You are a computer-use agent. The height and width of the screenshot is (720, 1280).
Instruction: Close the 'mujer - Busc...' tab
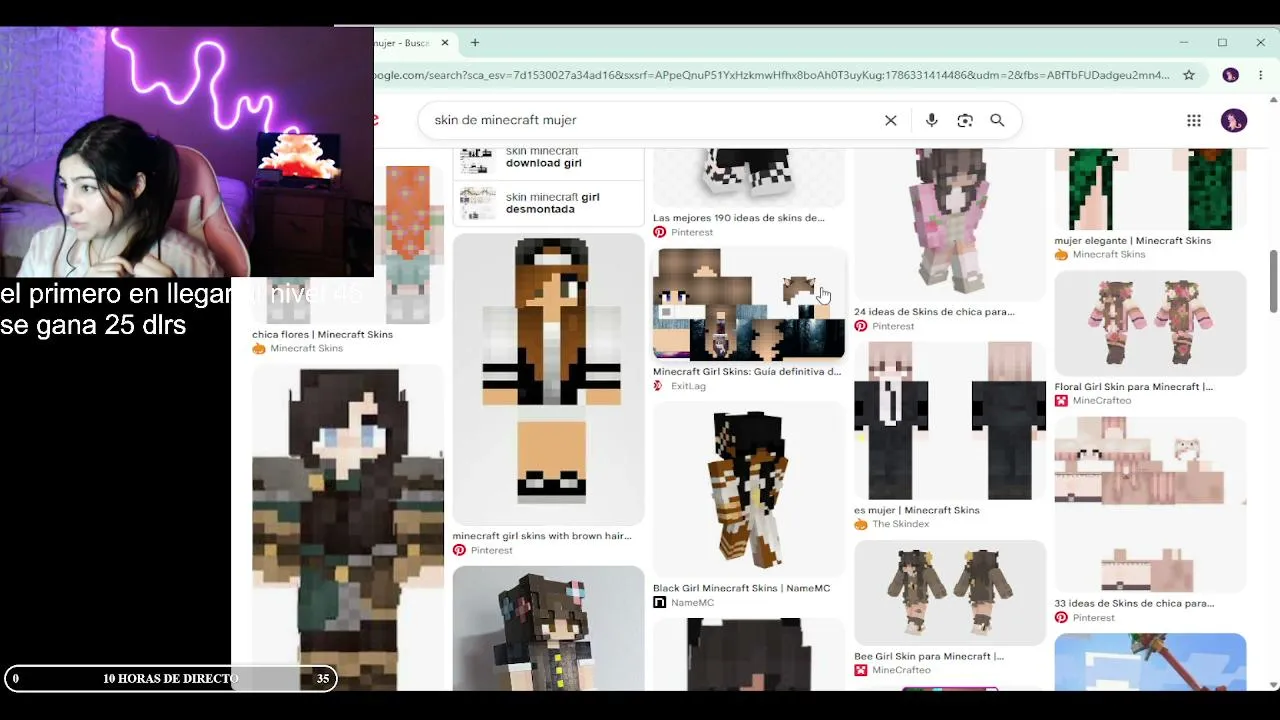point(445,43)
